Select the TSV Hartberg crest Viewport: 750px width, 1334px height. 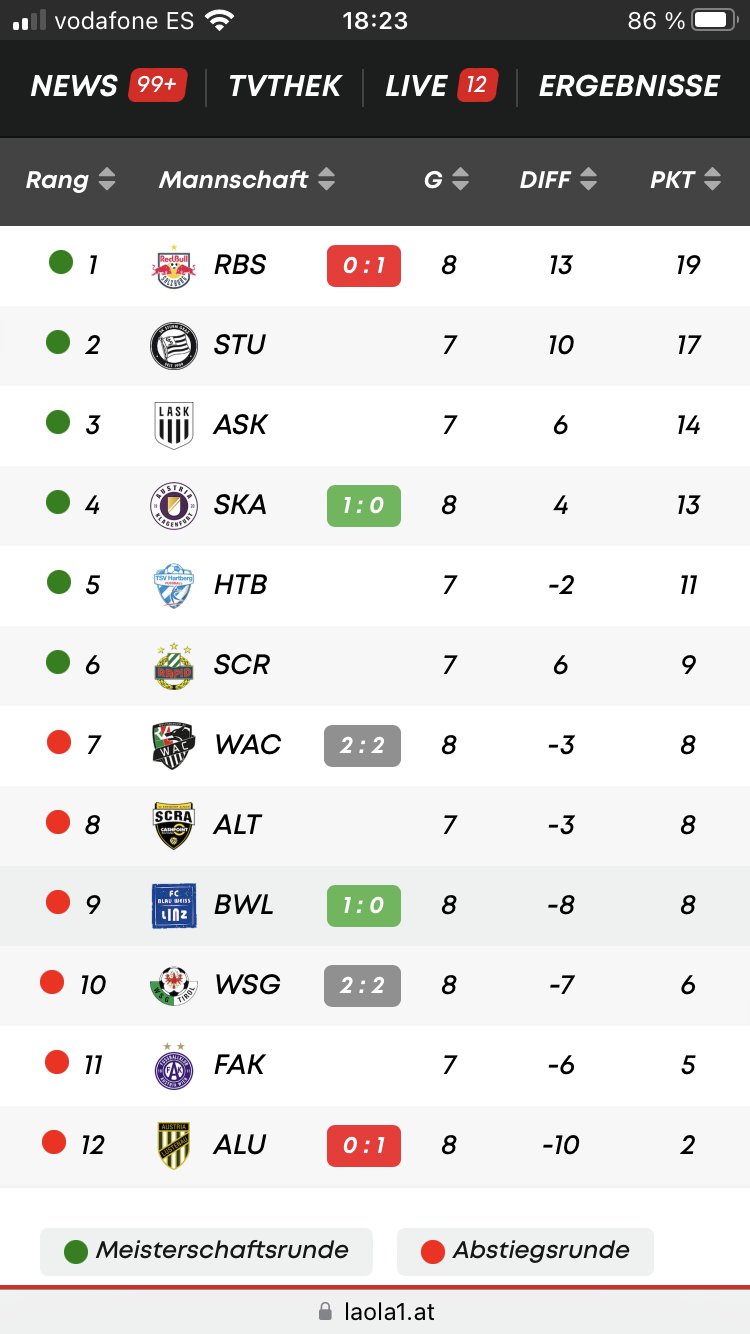point(173,586)
